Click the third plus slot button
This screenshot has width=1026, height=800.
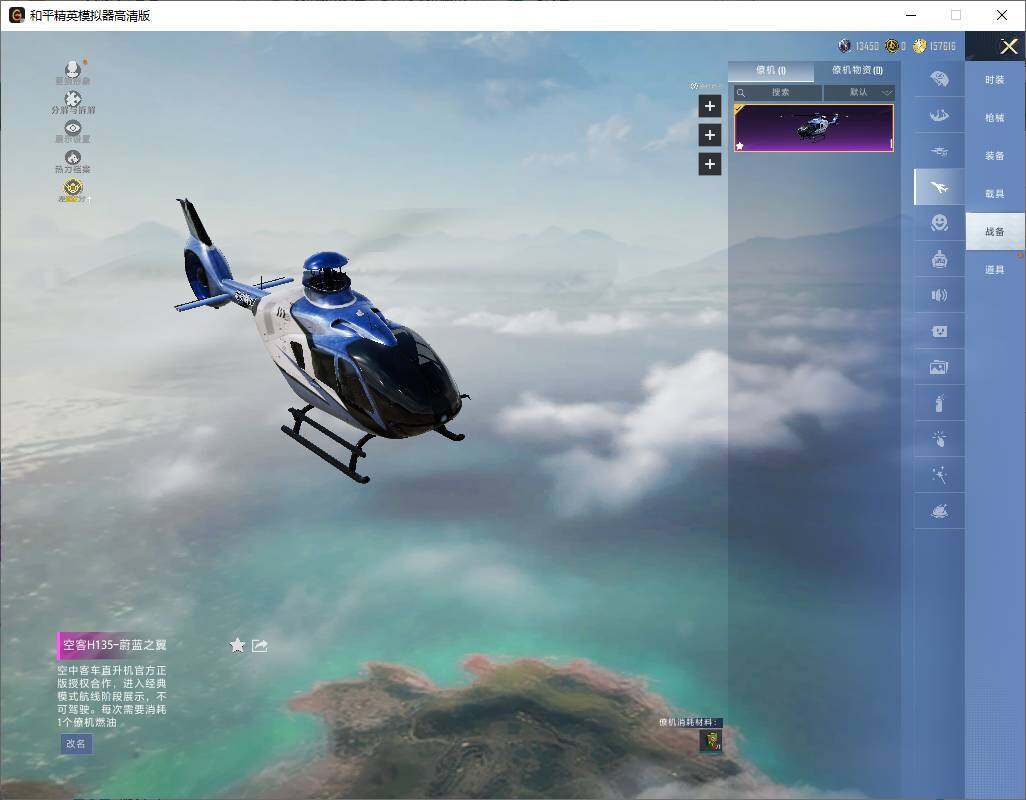(x=710, y=164)
